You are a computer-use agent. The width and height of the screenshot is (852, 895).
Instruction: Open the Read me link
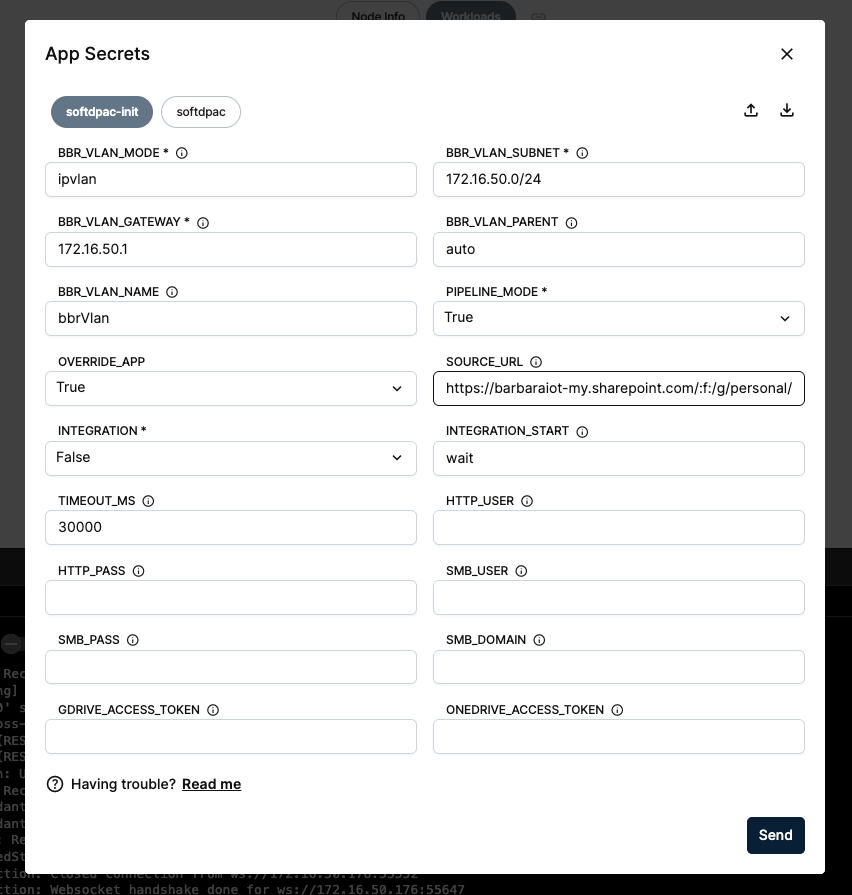(x=211, y=784)
